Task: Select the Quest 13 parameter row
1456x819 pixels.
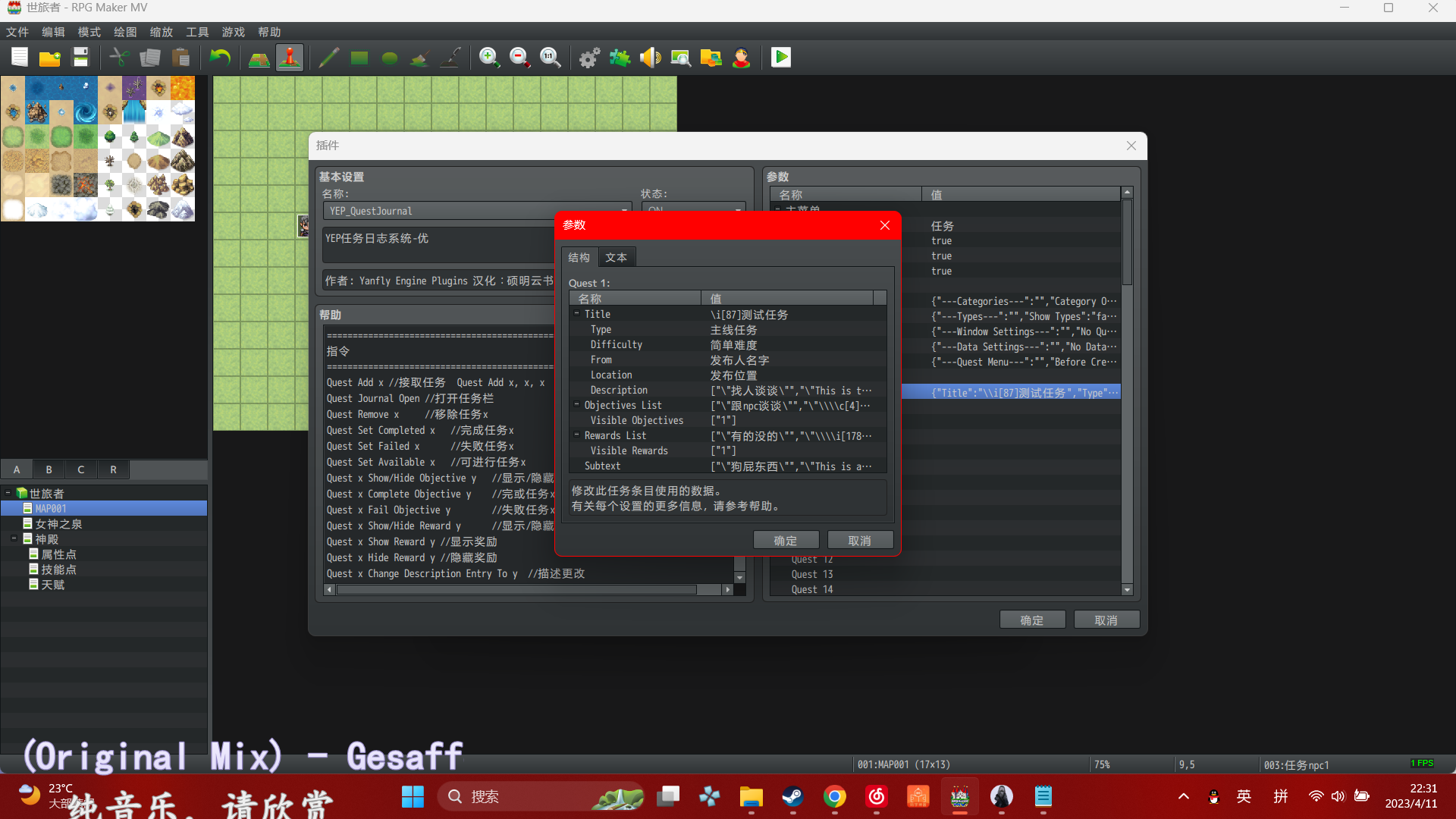Action: point(945,574)
